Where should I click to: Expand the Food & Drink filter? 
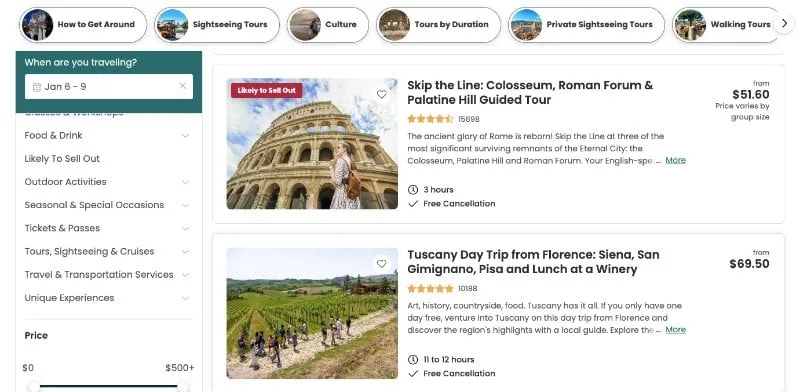[x=107, y=136]
